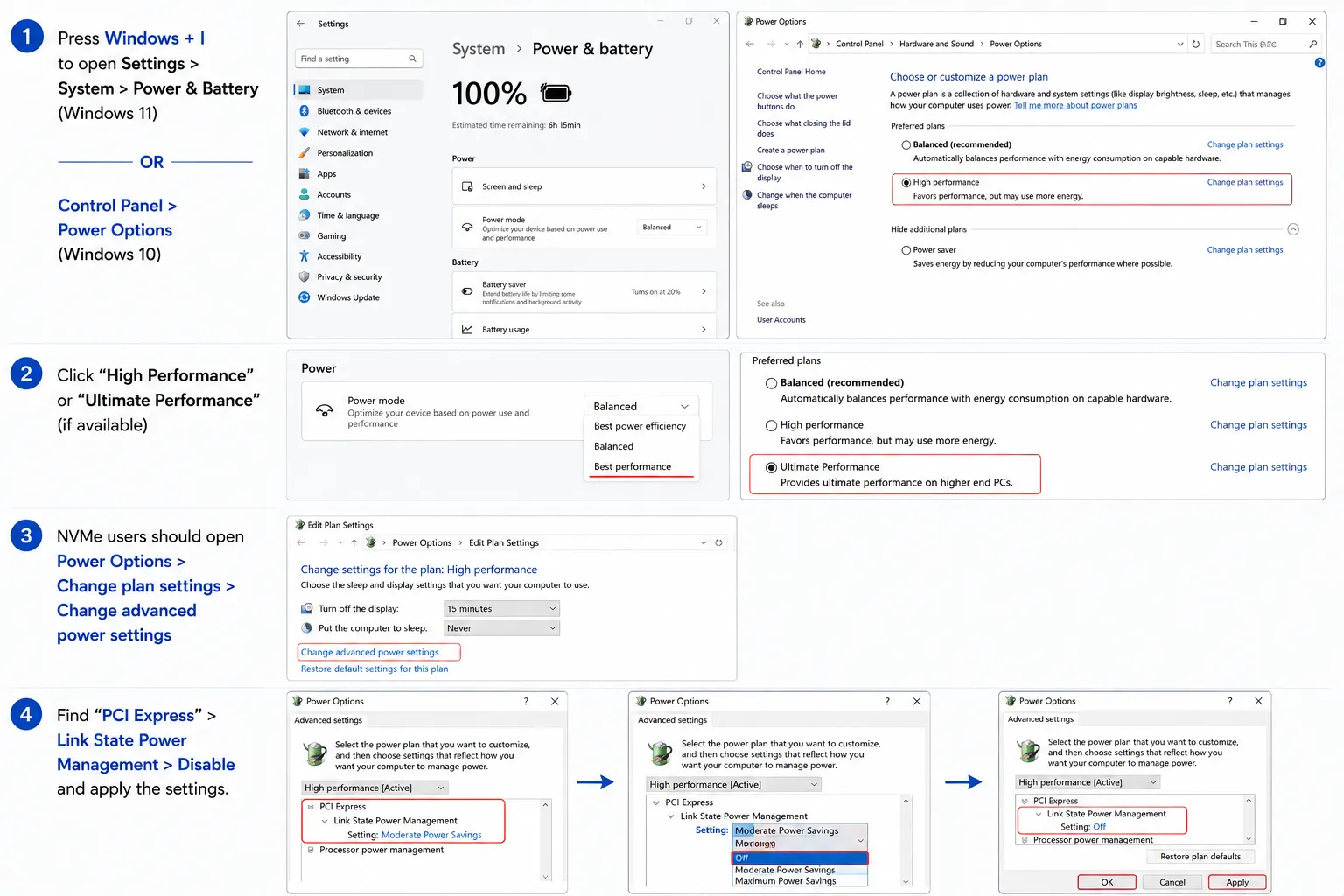The image size is (1344, 896).
Task: Open Privacy & security in Settings sidebar
Action: click(x=349, y=276)
